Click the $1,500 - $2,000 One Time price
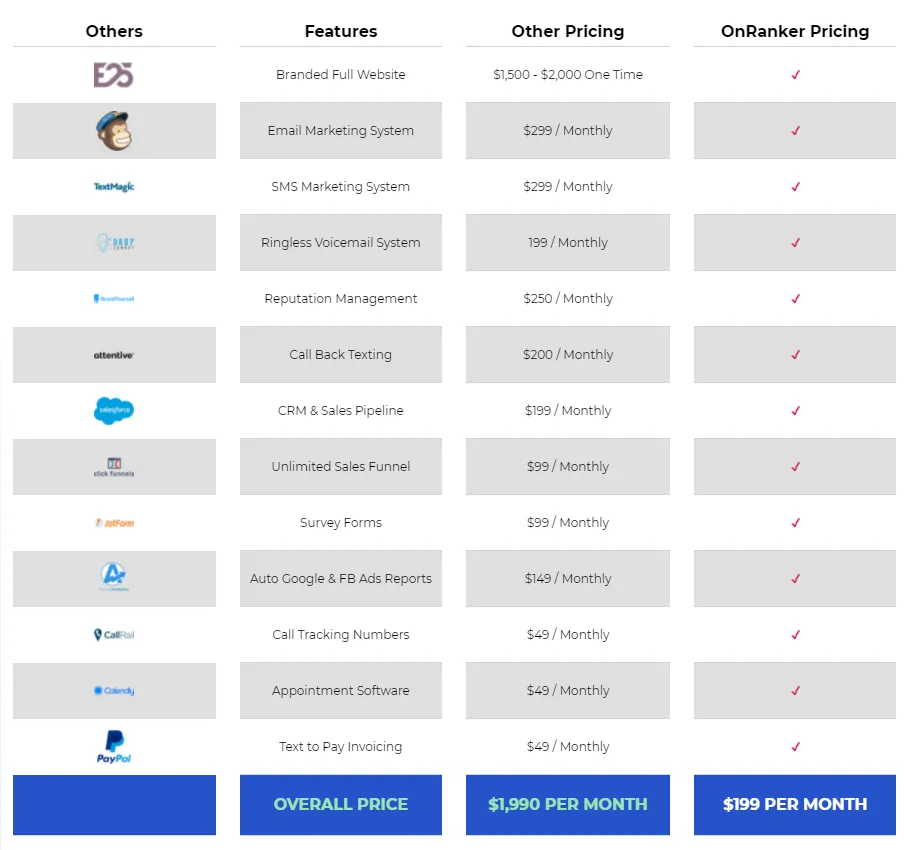 (x=568, y=74)
